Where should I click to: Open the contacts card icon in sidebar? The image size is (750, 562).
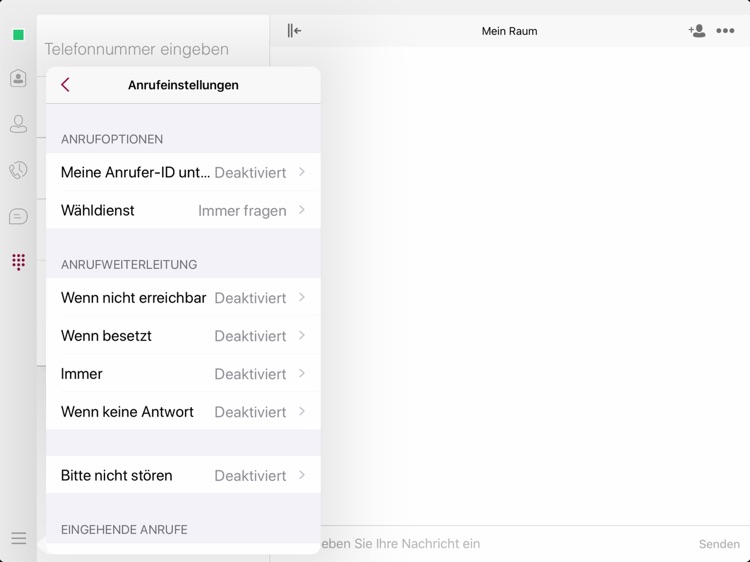pyautogui.click(x=18, y=78)
